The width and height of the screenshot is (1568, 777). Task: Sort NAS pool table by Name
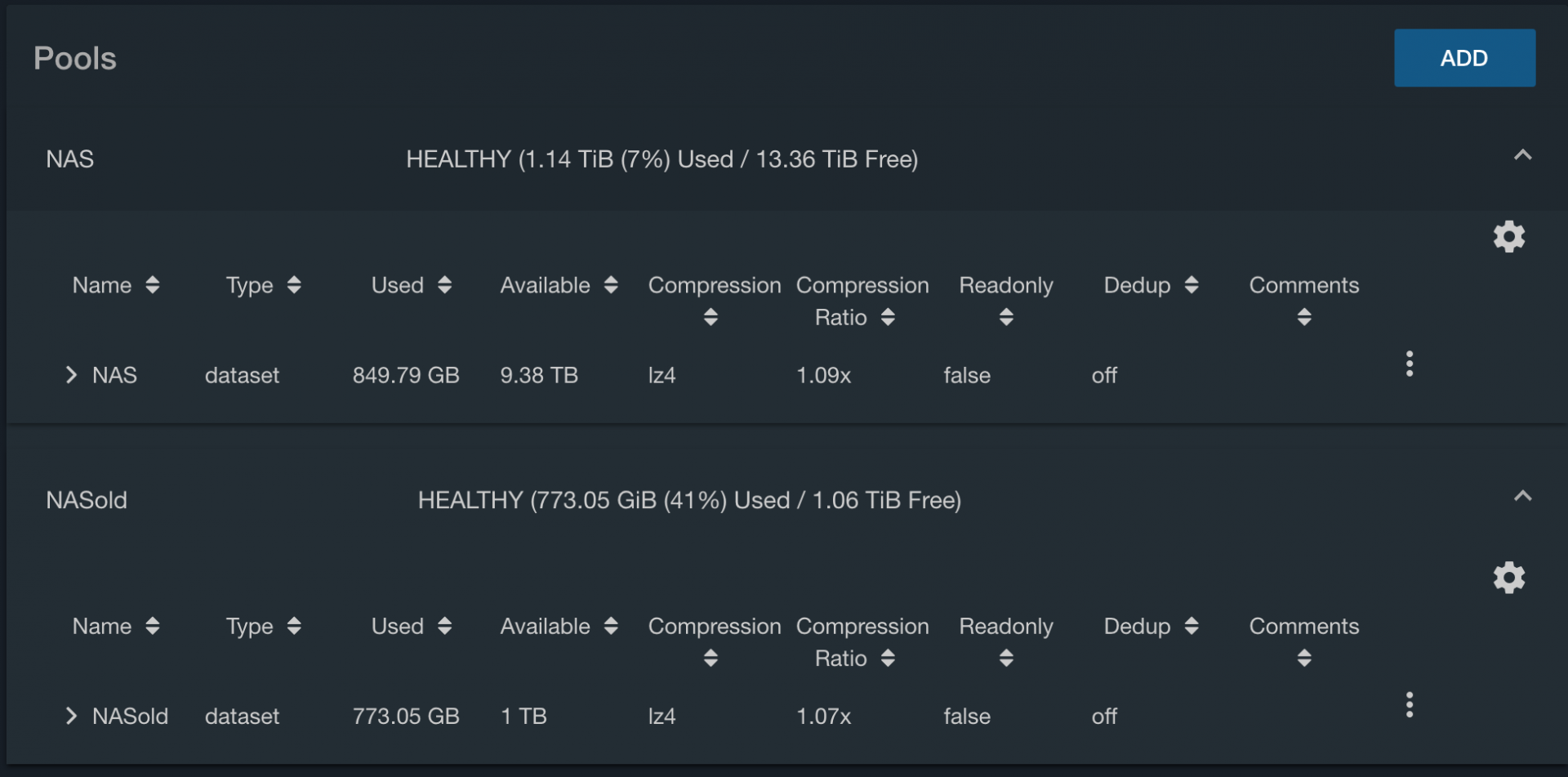click(x=116, y=285)
